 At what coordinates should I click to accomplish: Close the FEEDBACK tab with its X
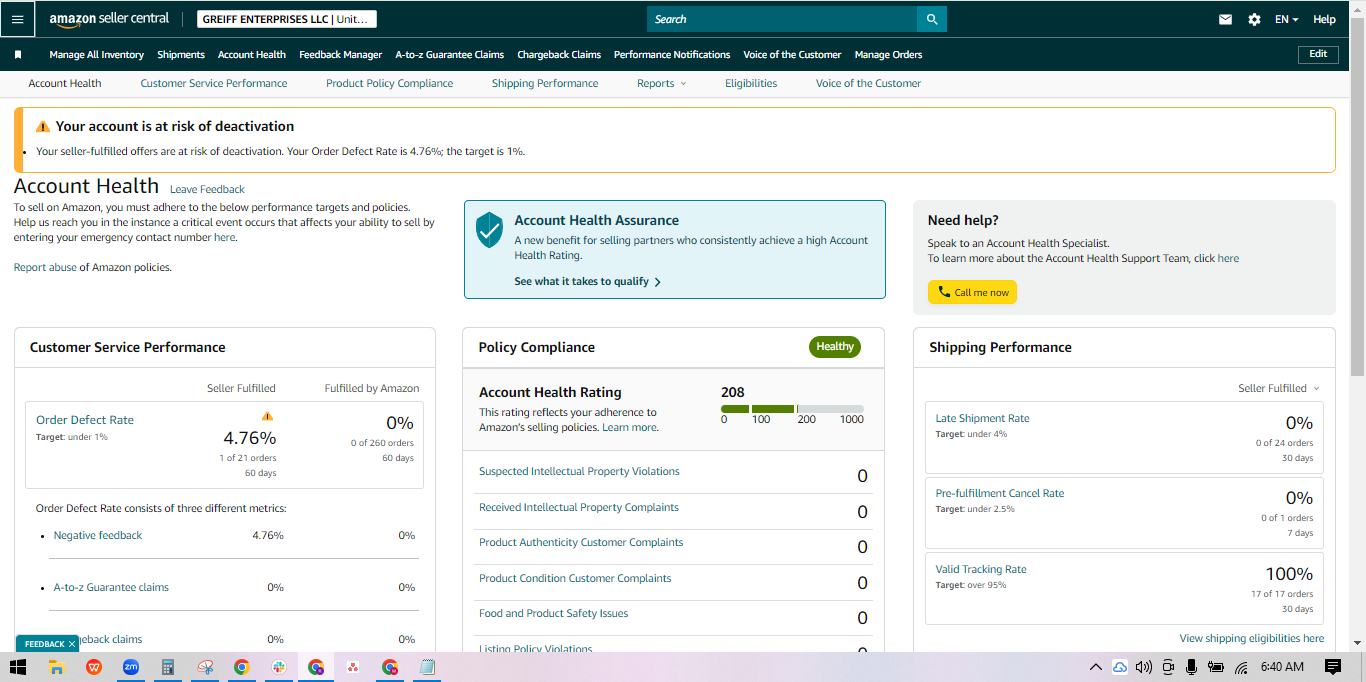point(72,644)
